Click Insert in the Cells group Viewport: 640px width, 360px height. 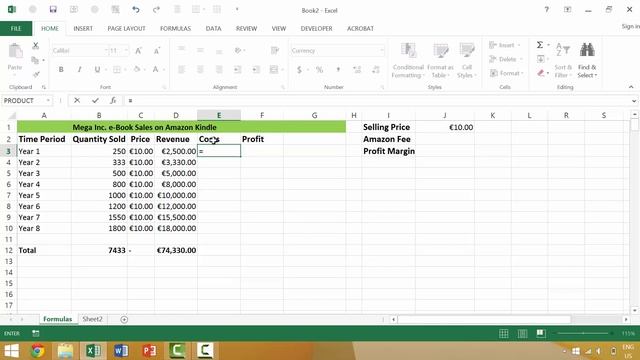pos(504,45)
